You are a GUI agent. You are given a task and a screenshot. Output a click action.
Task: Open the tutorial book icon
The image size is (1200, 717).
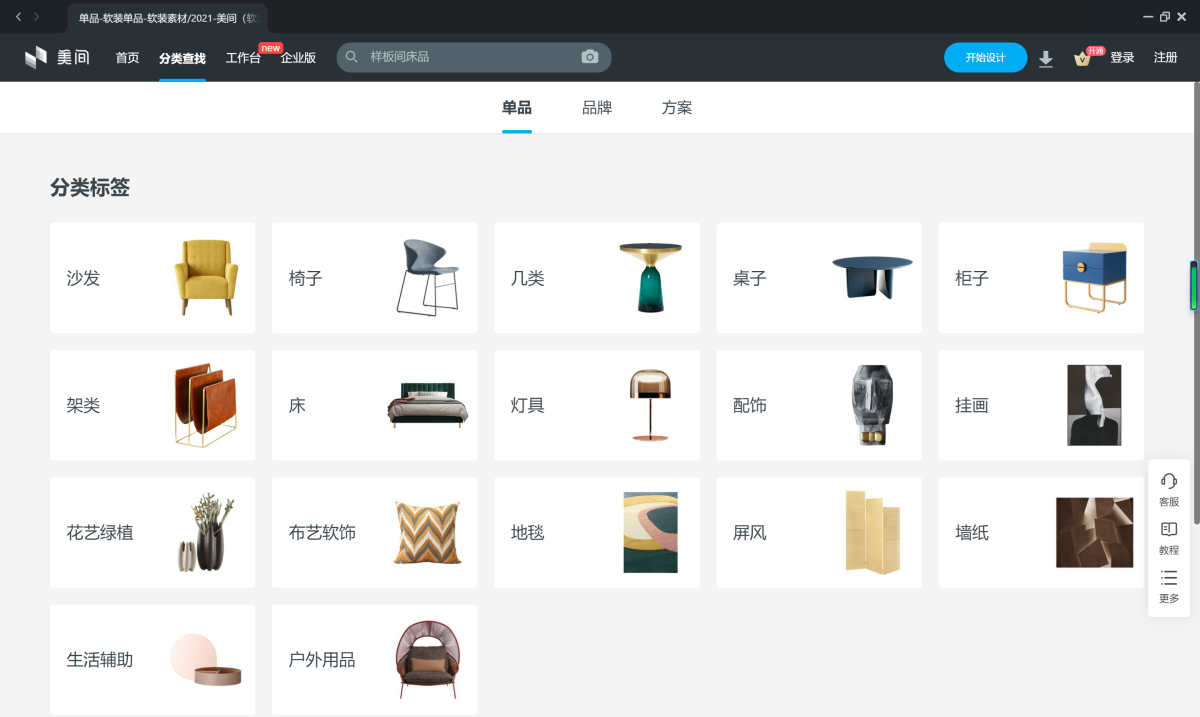point(1168,537)
